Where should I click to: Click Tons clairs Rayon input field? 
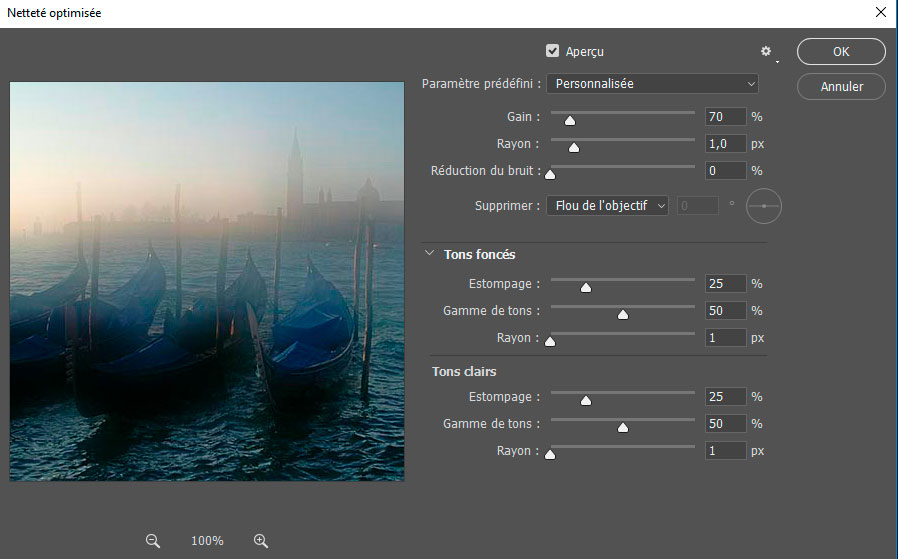tap(725, 451)
